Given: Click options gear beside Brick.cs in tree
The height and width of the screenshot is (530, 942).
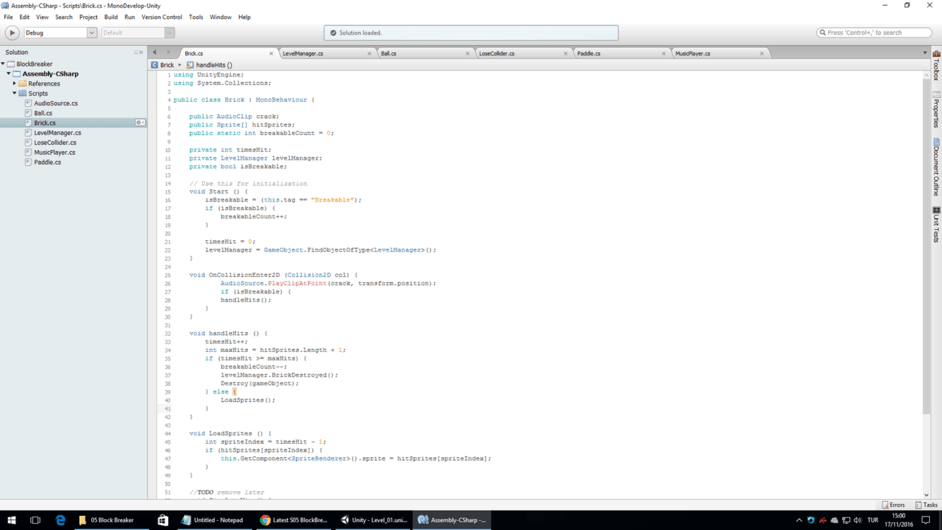Looking at the screenshot, I should click(140, 123).
